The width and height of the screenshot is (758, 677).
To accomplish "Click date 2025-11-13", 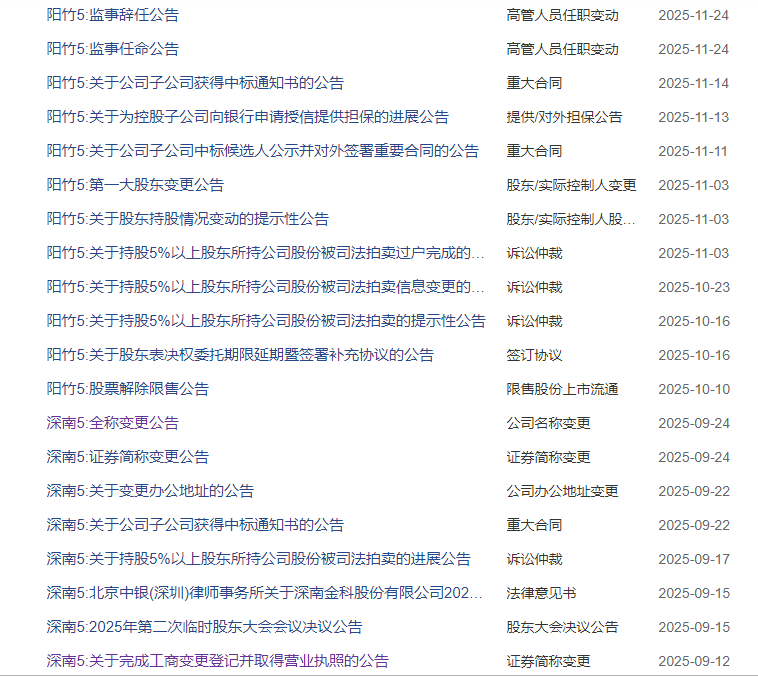I will coord(694,117).
